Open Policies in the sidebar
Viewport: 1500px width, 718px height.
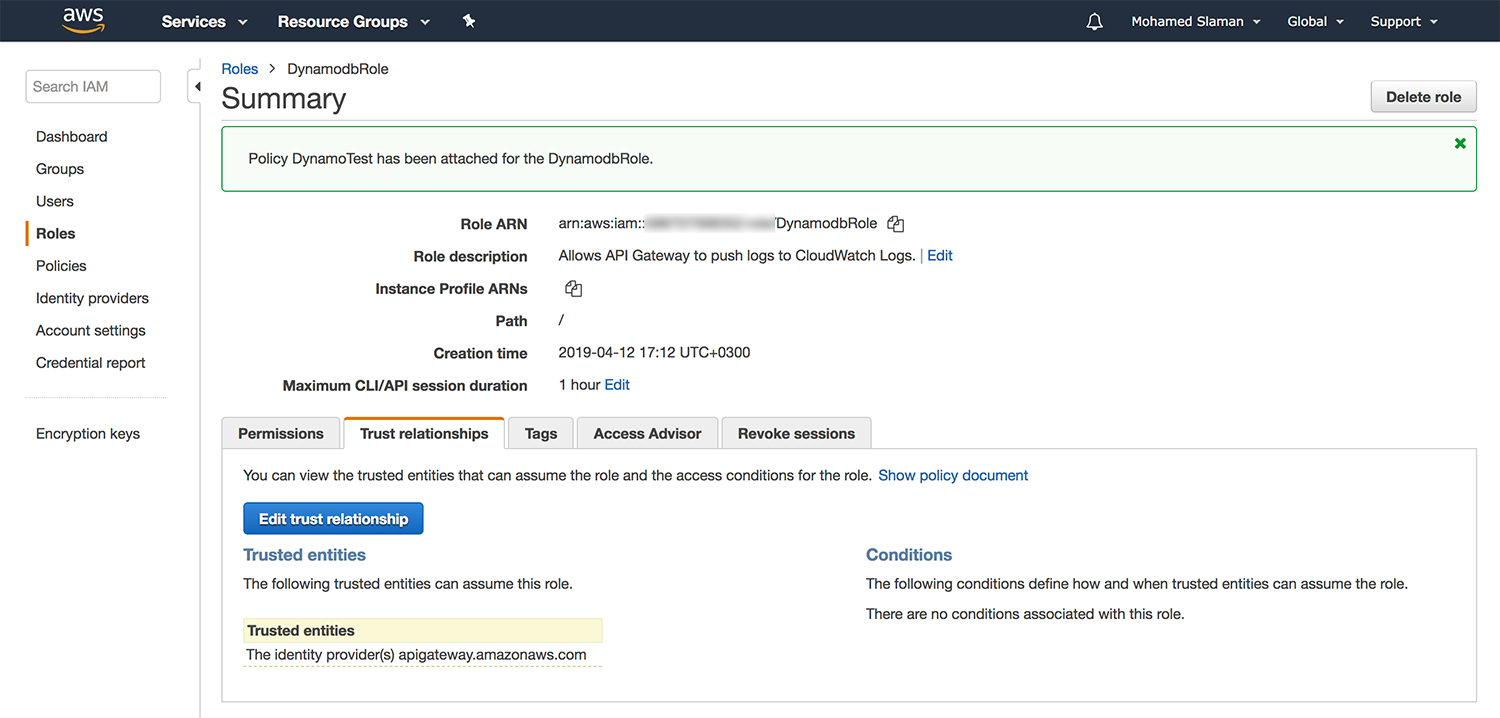[61, 266]
